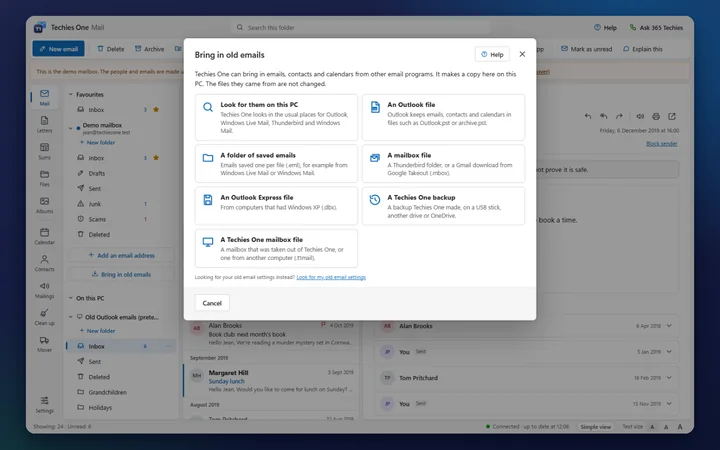720x450 pixels.
Task: Open the Look for my old email settings link
Action: pos(331,277)
